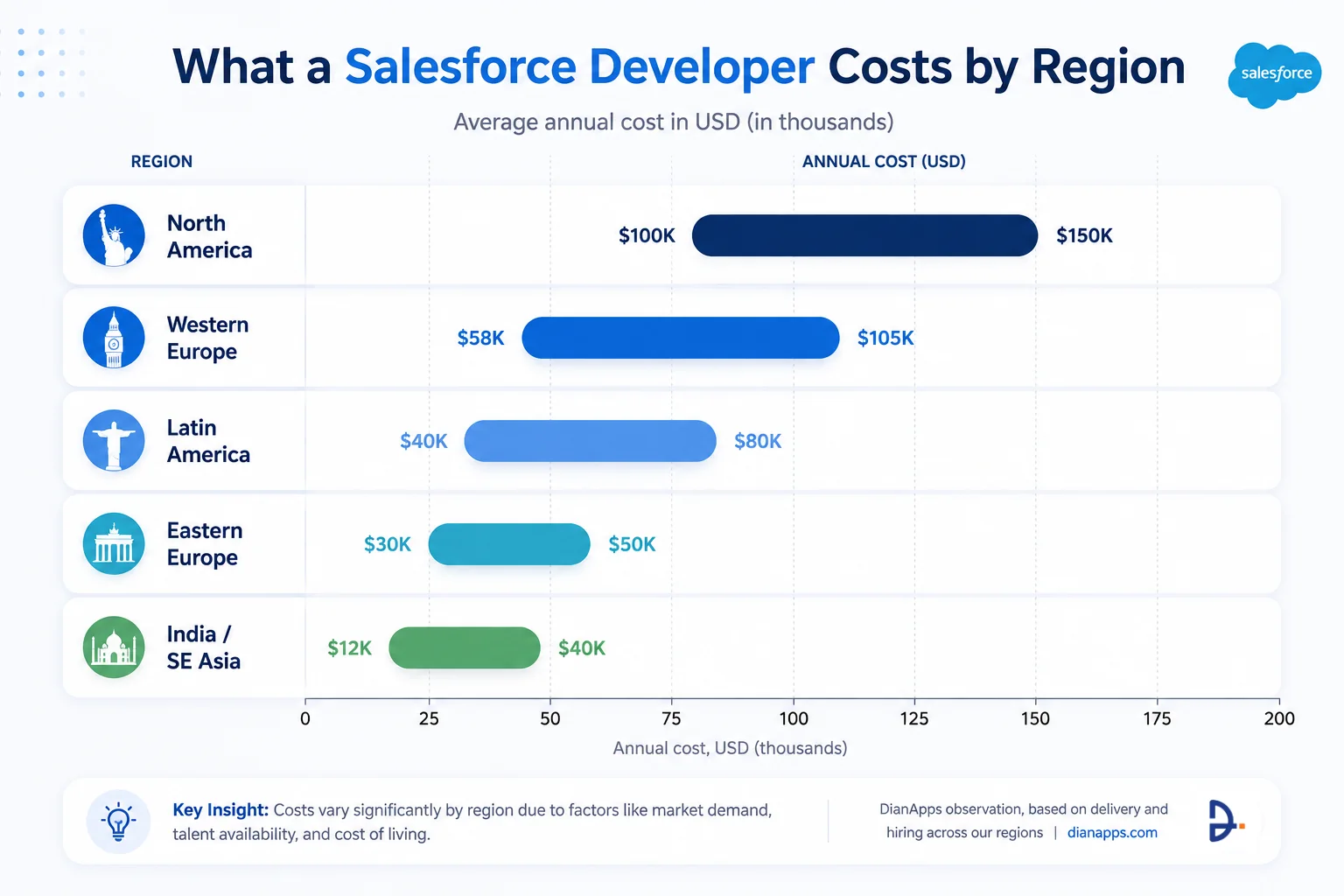Click the 'Annual cost, USD (thousands)' axis title
Screen dimensions: 1344x896
click(x=730, y=748)
